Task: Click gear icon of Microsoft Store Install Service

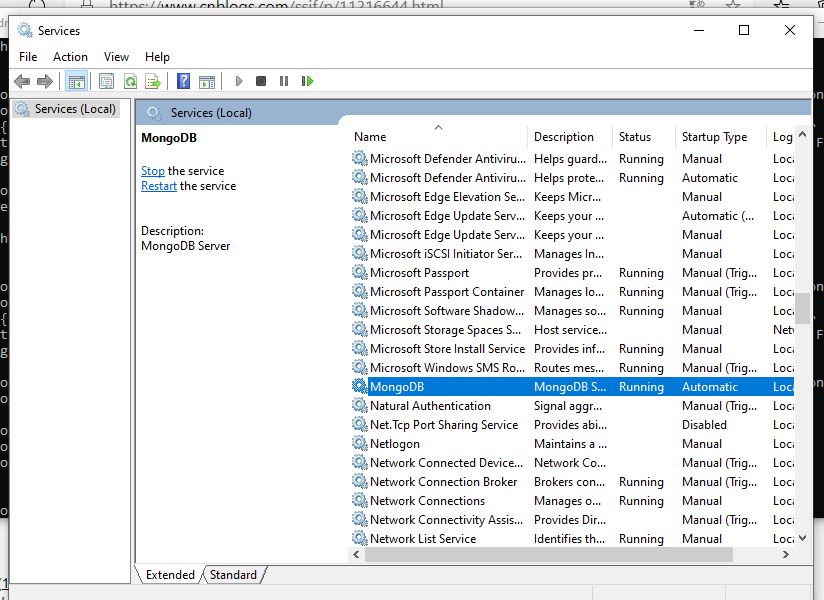Action: [x=359, y=348]
